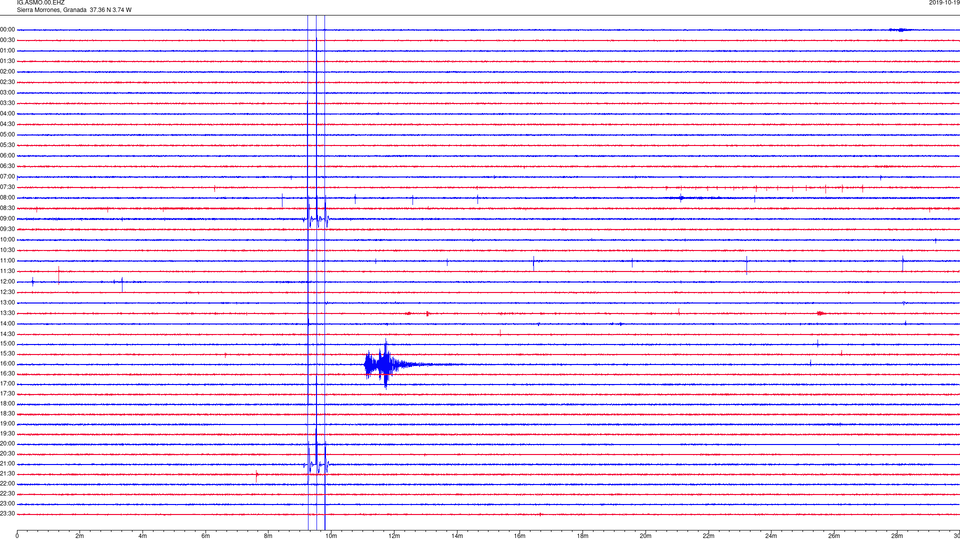The height and width of the screenshot is (540, 960).
Task: Select the 02:30 time row label
Action: (7, 82)
